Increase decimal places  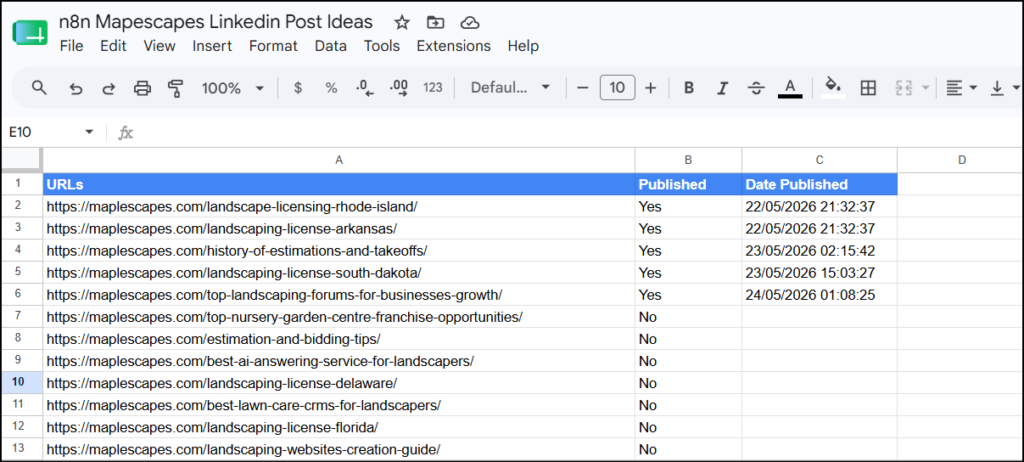tap(398, 88)
